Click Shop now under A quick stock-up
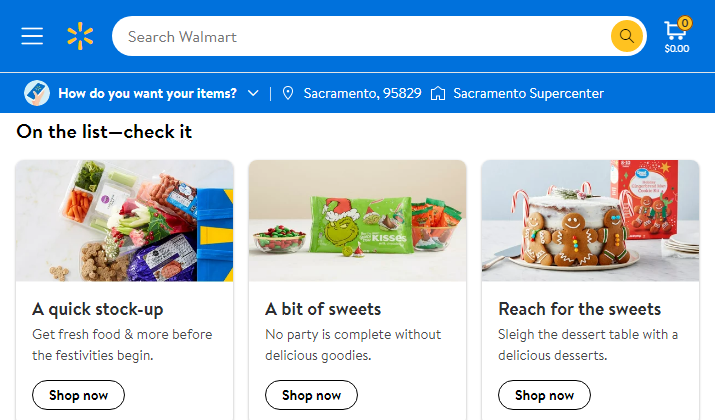This screenshot has height=420, width=715. coord(79,395)
